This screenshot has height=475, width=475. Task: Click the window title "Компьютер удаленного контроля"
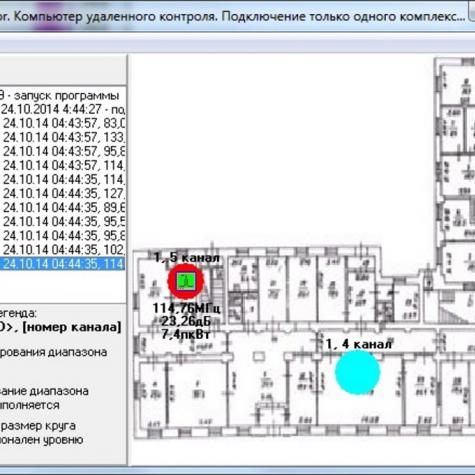[116, 17]
